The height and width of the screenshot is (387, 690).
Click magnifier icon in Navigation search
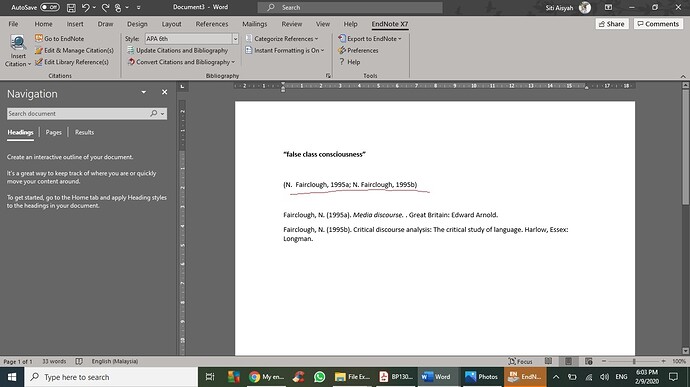153,114
